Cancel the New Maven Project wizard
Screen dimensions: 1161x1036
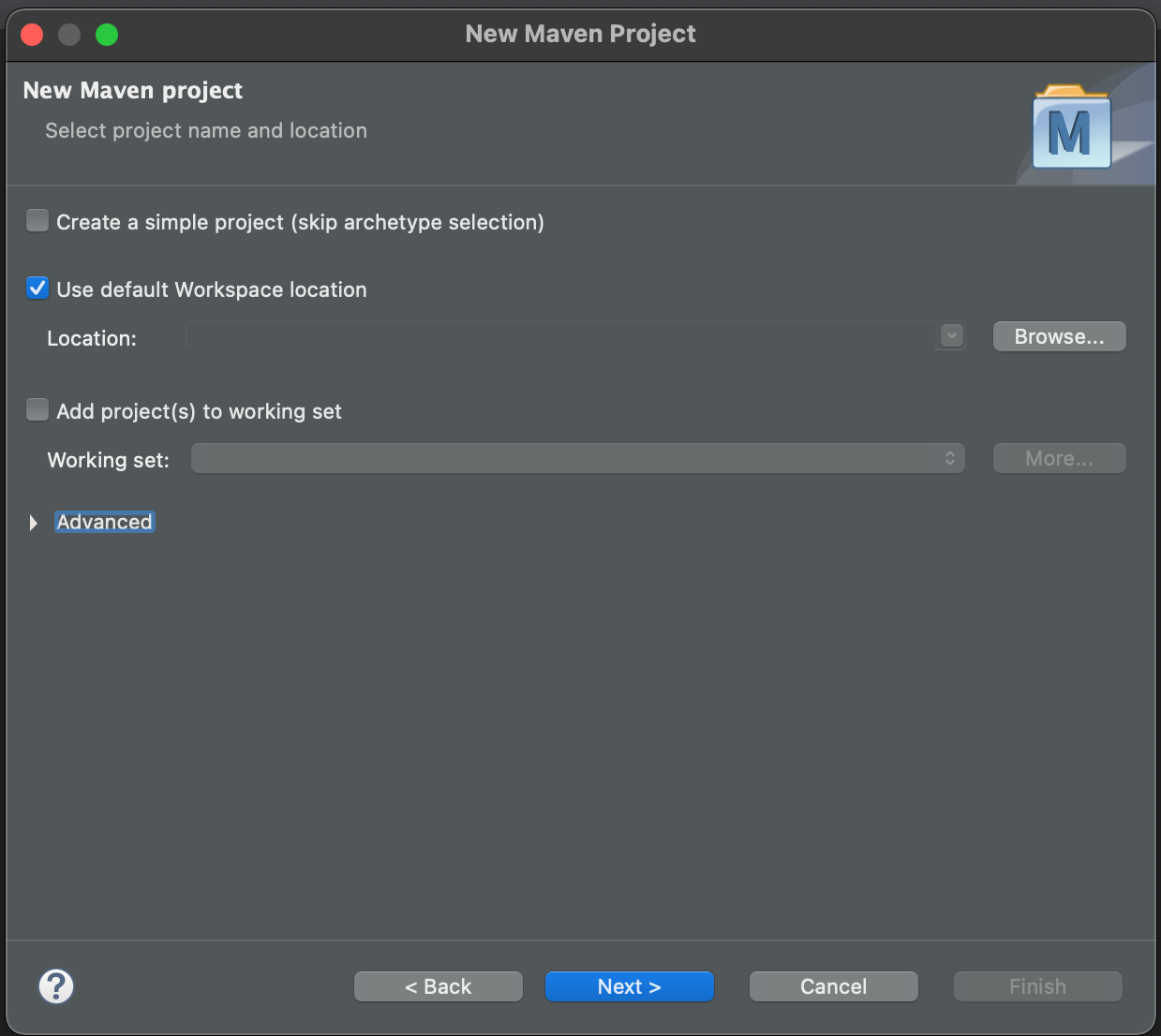(x=833, y=986)
